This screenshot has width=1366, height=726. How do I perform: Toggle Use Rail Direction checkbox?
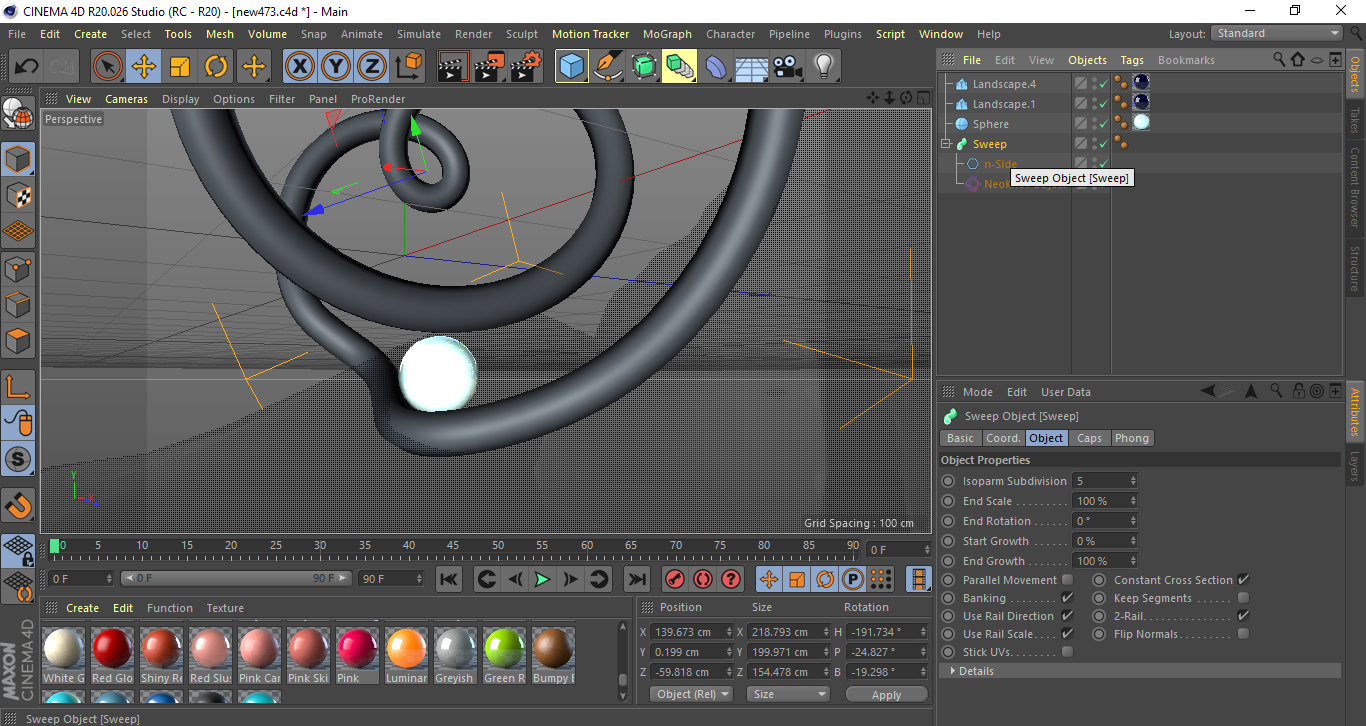[x=1067, y=616]
